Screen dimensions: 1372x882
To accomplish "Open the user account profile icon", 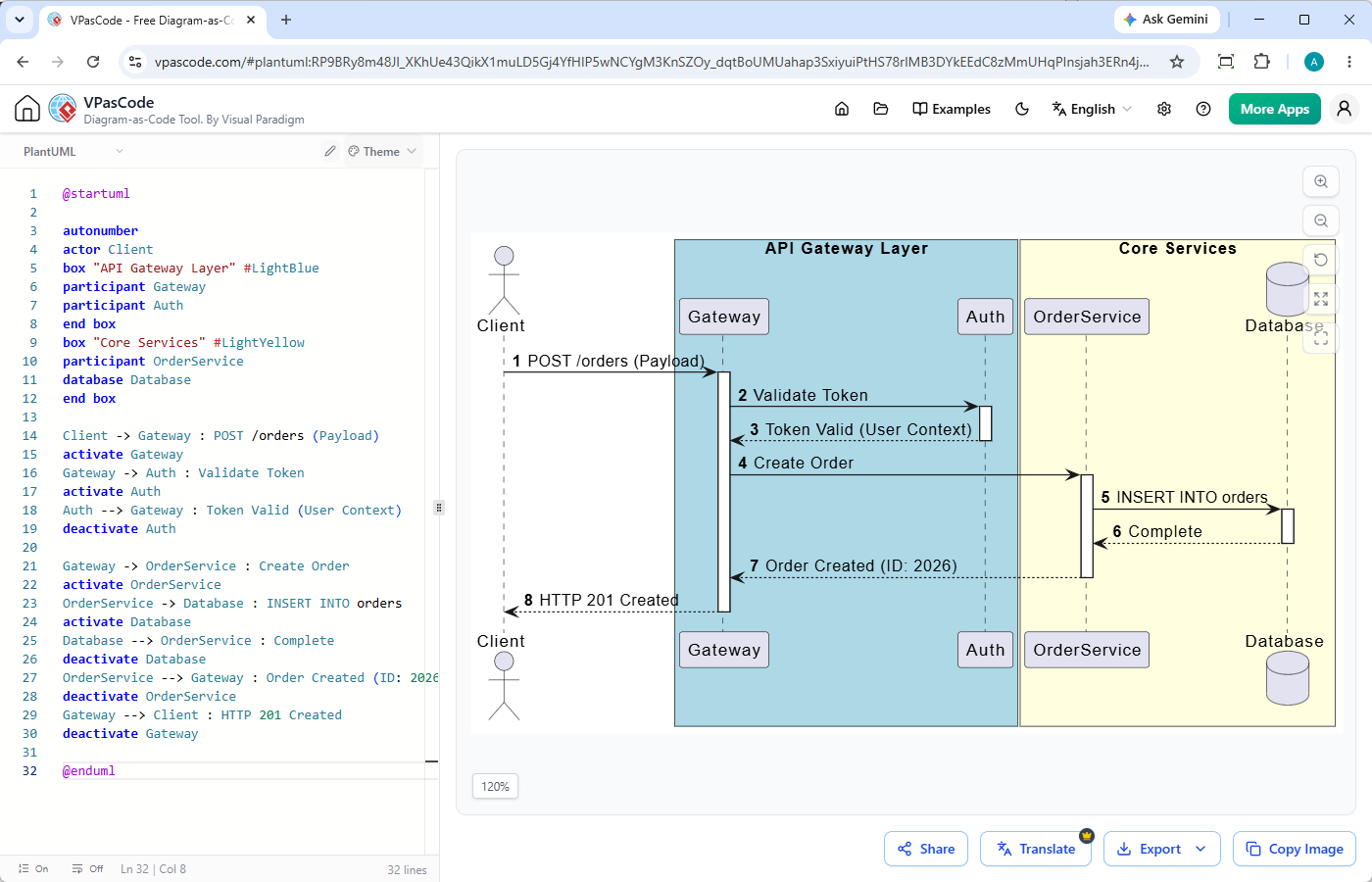I will tap(1345, 109).
